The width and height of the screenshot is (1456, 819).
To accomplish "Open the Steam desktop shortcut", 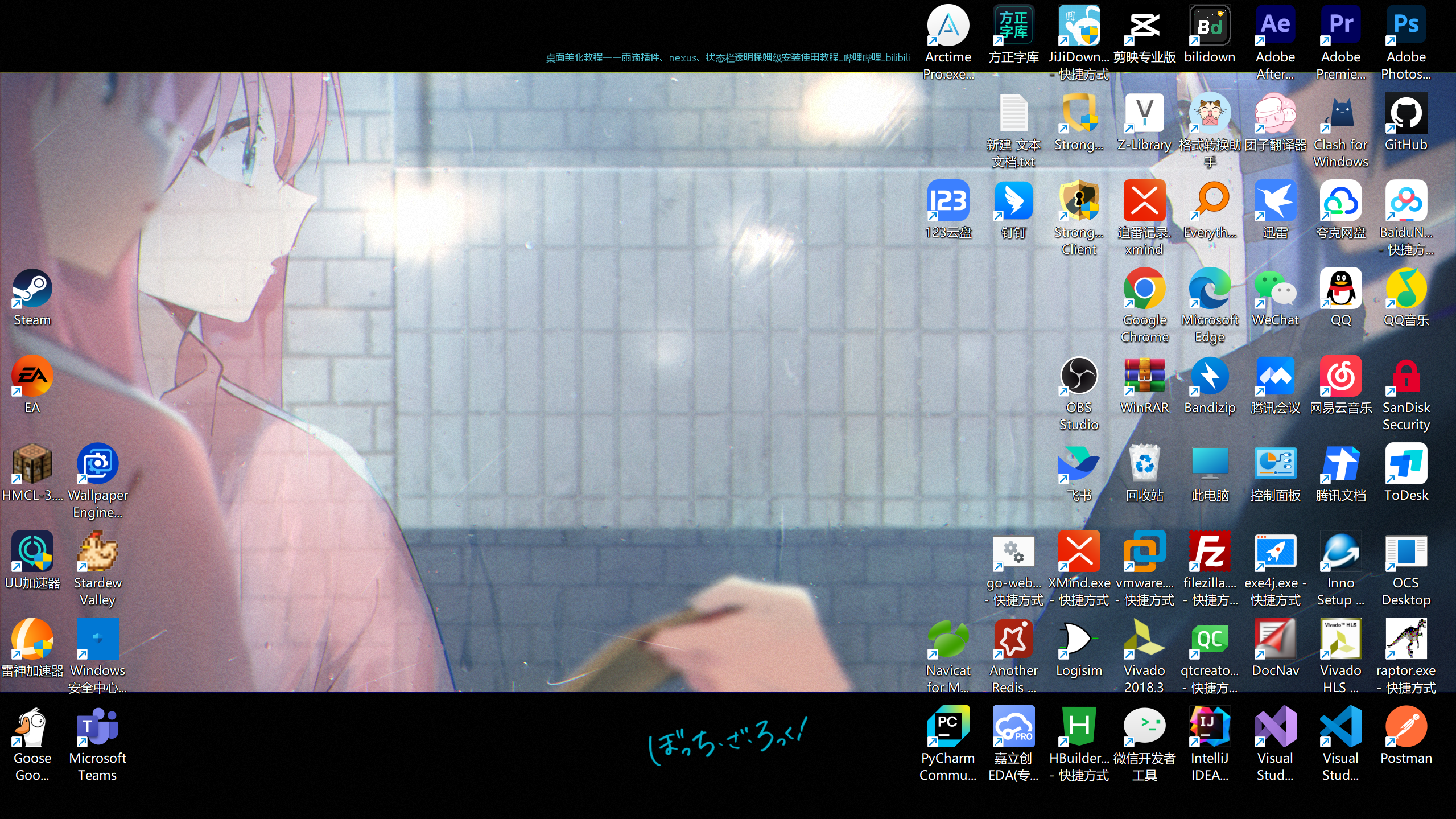I will point(32,289).
